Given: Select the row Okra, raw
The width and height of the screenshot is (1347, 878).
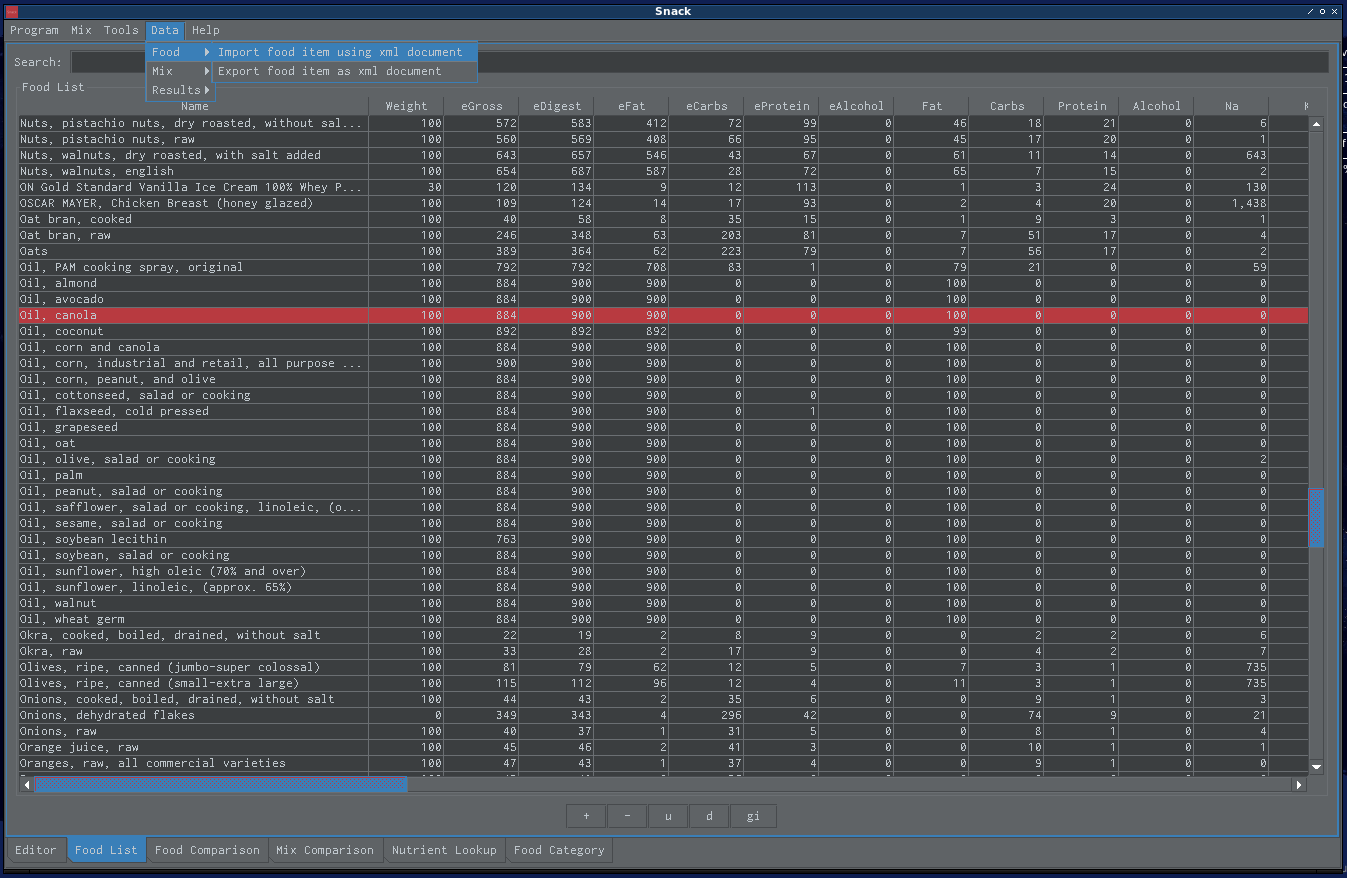Looking at the screenshot, I should click(664, 651).
